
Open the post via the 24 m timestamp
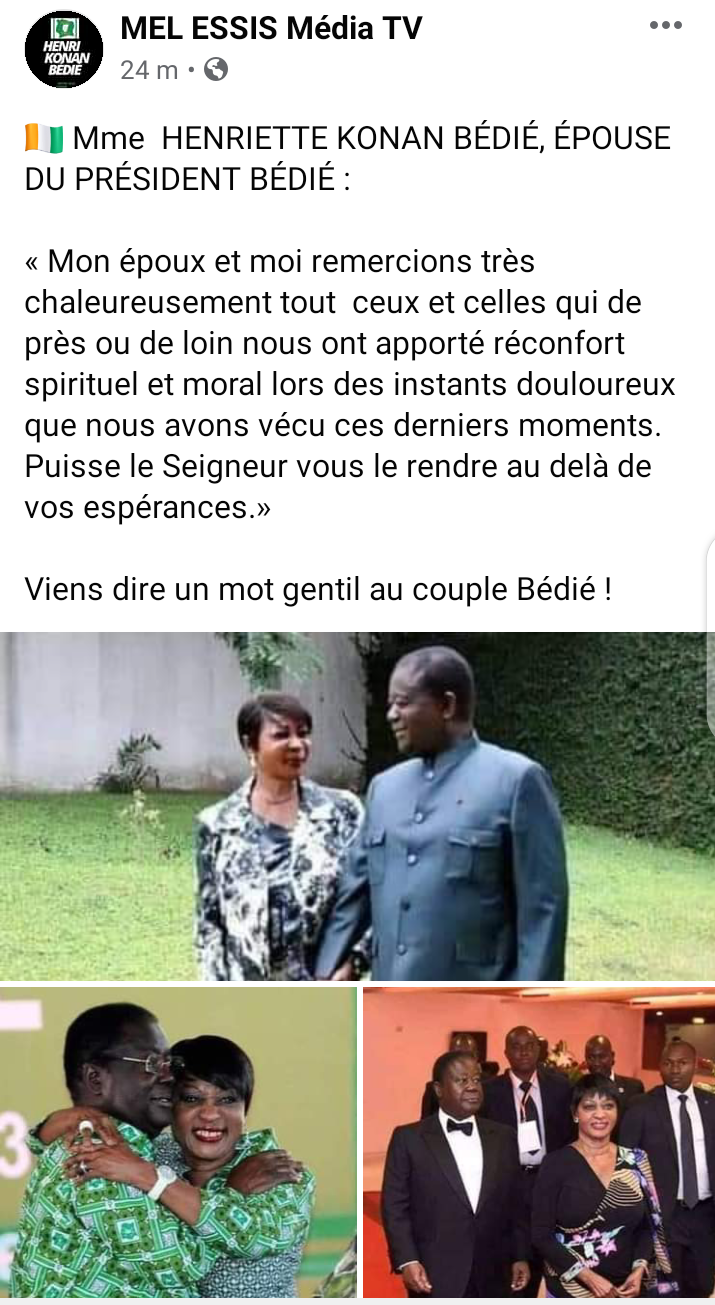[149, 70]
